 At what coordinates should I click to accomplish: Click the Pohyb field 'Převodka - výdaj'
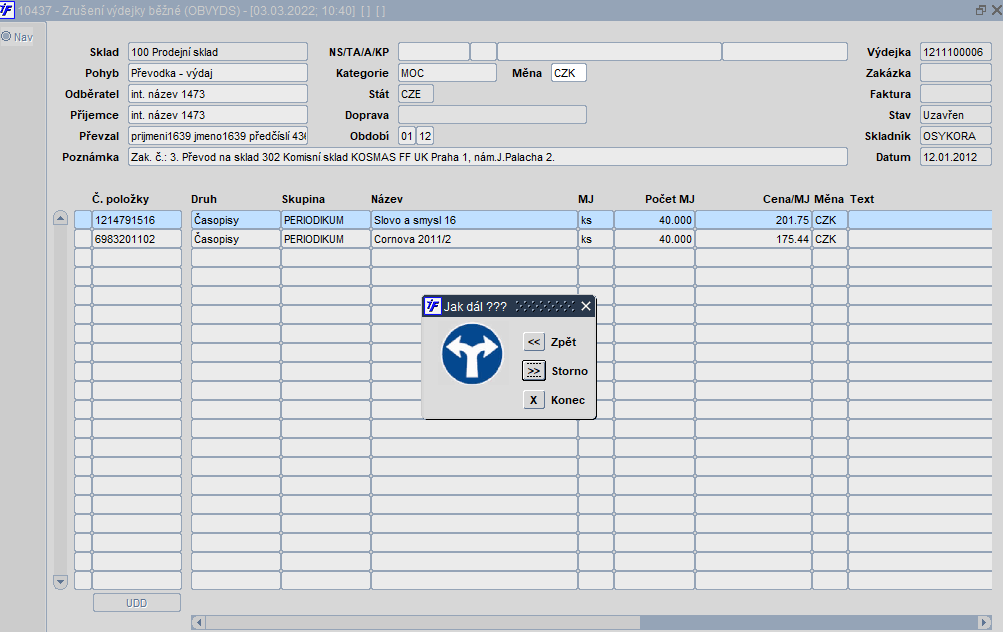217,73
